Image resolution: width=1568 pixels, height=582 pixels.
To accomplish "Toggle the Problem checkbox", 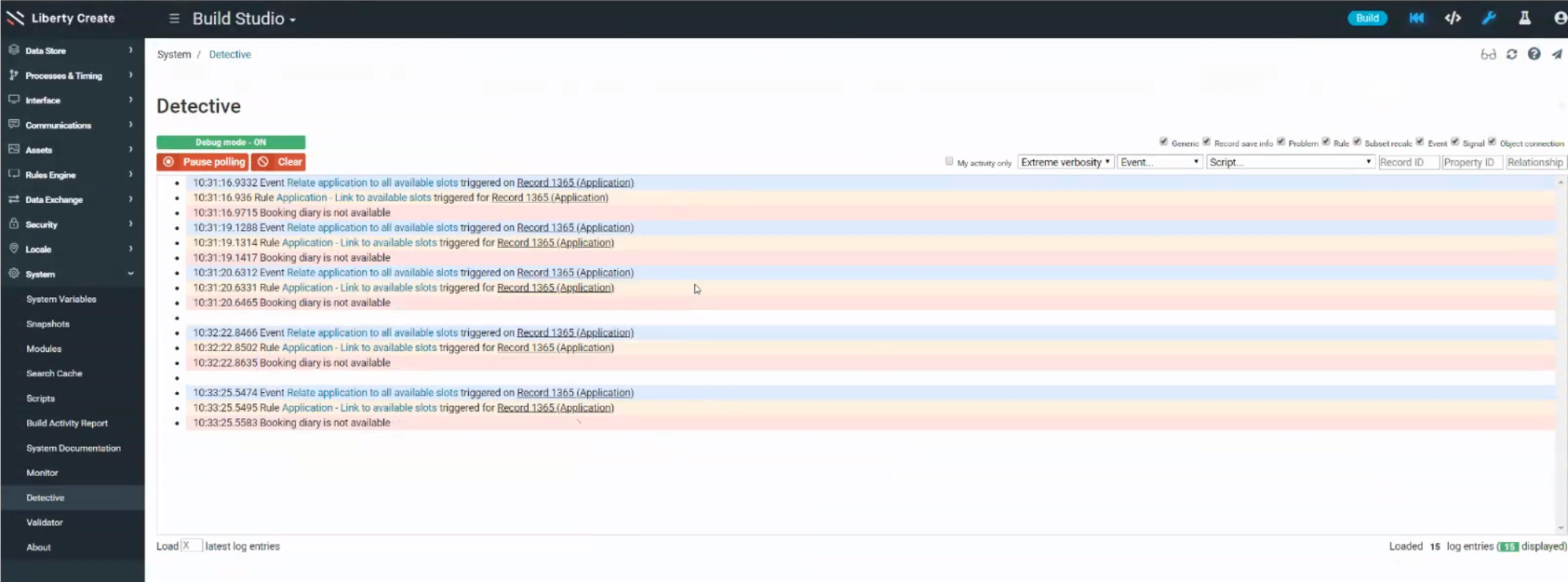I will 1280,142.
